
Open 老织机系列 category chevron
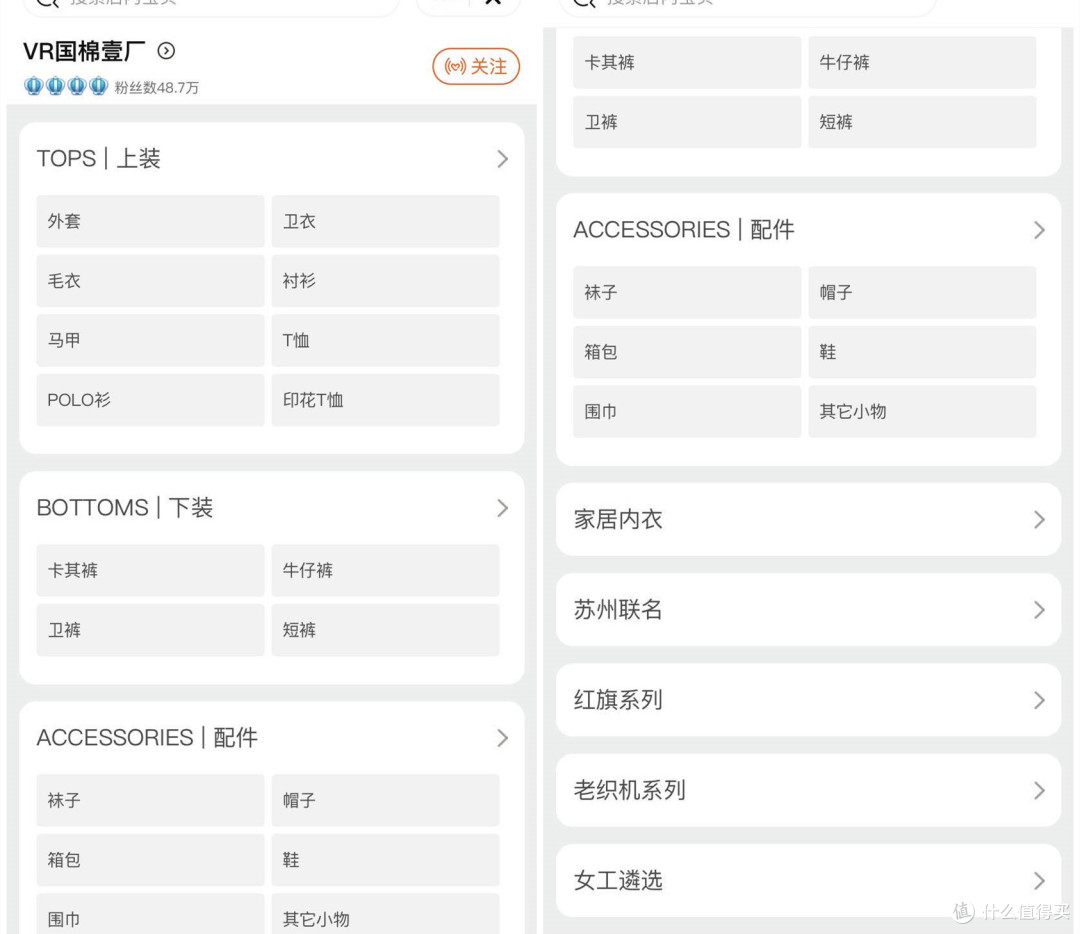point(1039,791)
